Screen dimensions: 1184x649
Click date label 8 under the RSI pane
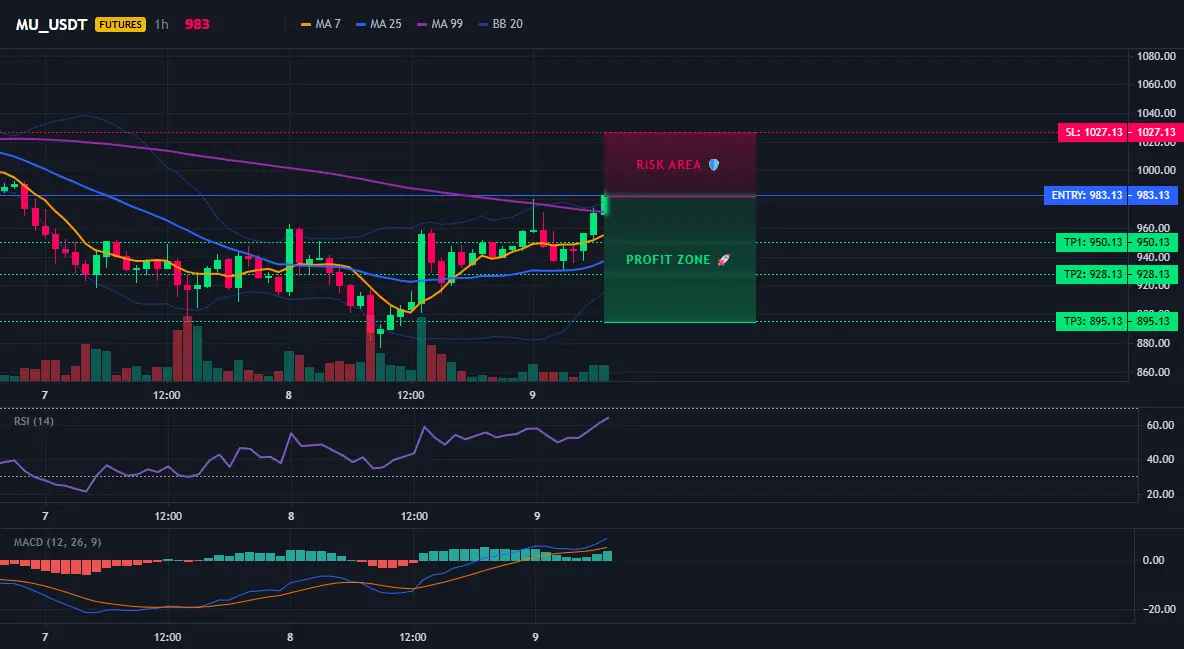click(x=291, y=516)
